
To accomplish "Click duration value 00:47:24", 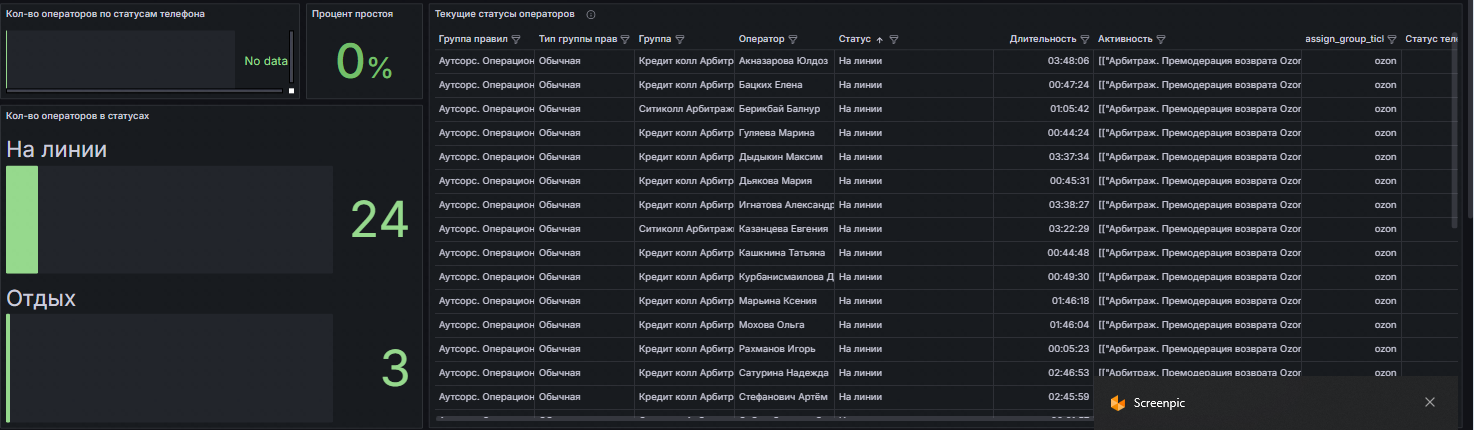I will click(x=1068, y=85).
